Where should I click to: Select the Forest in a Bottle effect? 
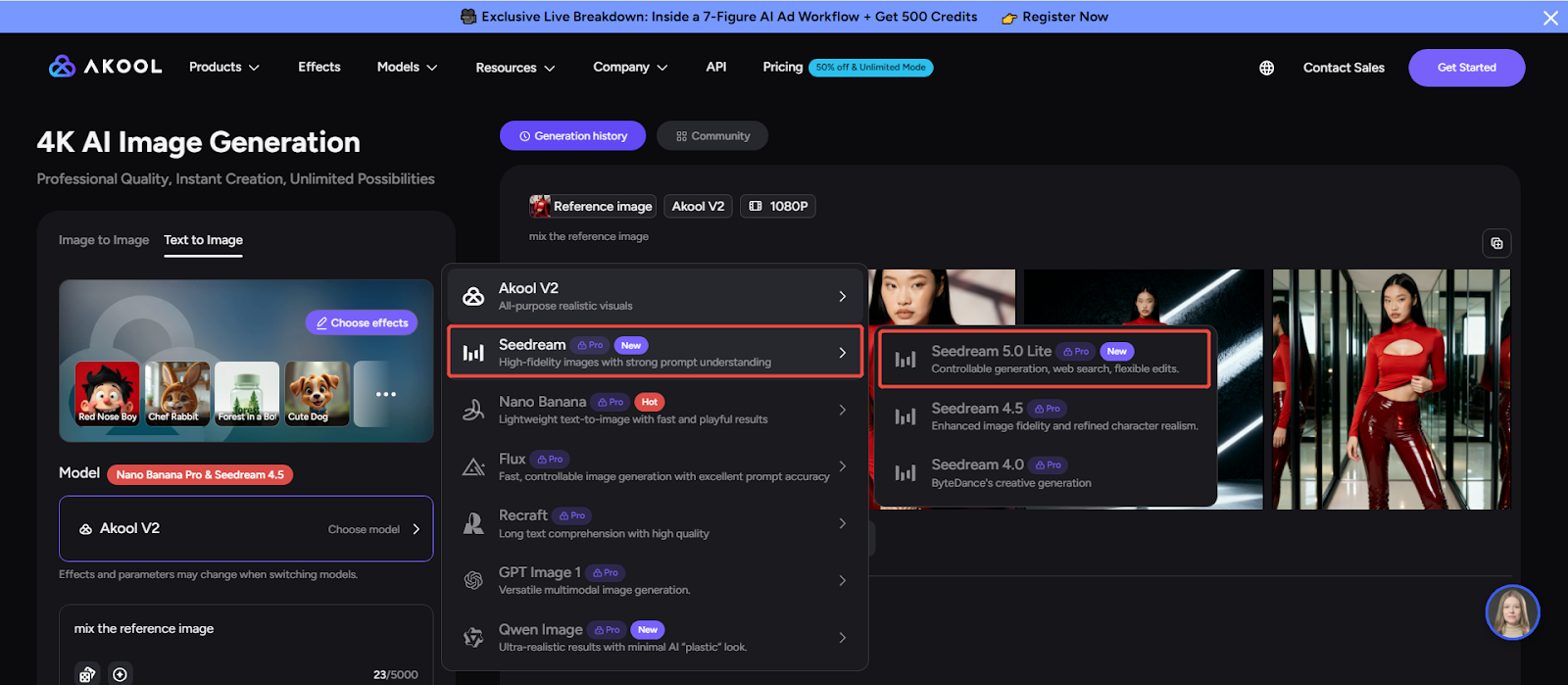click(247, 394)
